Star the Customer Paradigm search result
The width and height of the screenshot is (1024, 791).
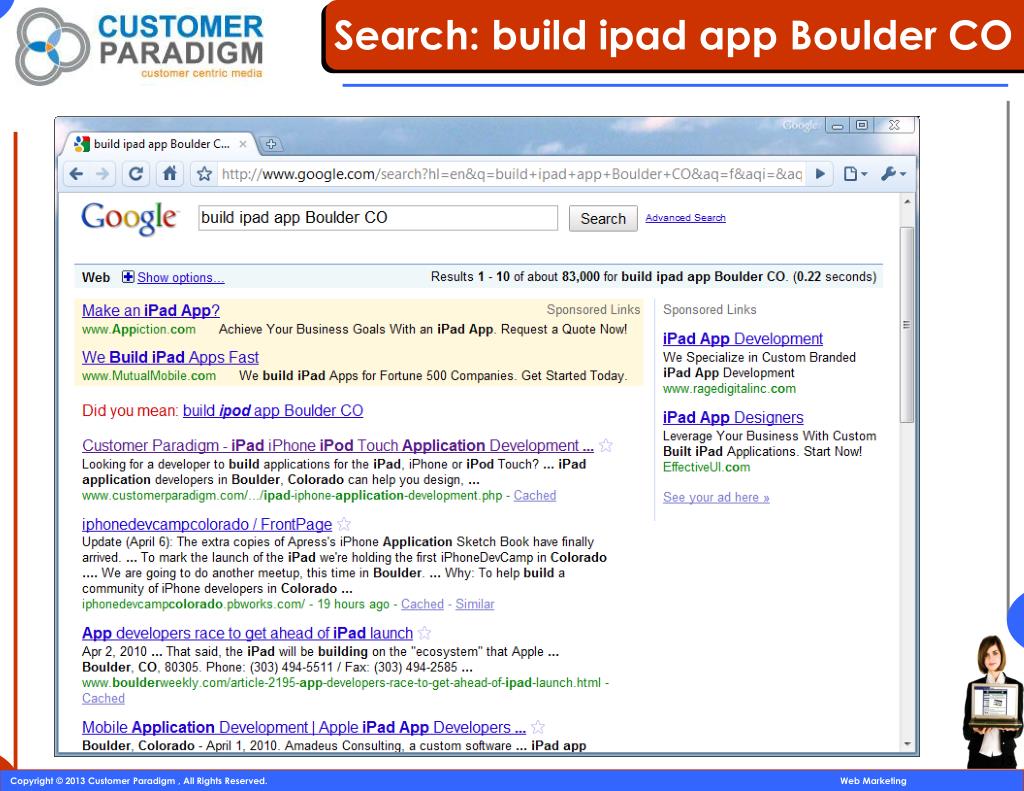[x=606, y=445]
